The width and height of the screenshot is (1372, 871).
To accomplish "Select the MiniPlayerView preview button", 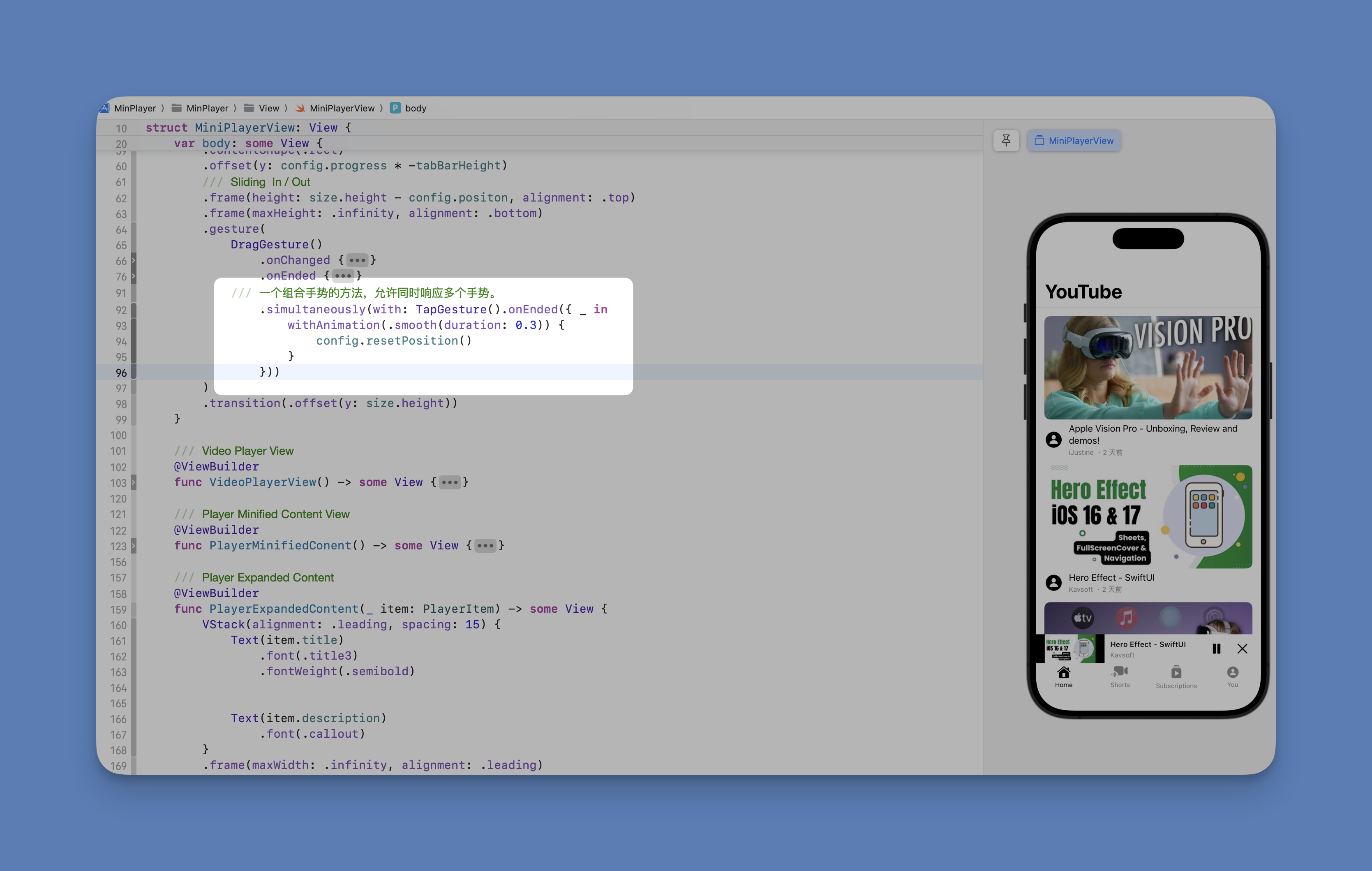I will [x=1074, y=140].
